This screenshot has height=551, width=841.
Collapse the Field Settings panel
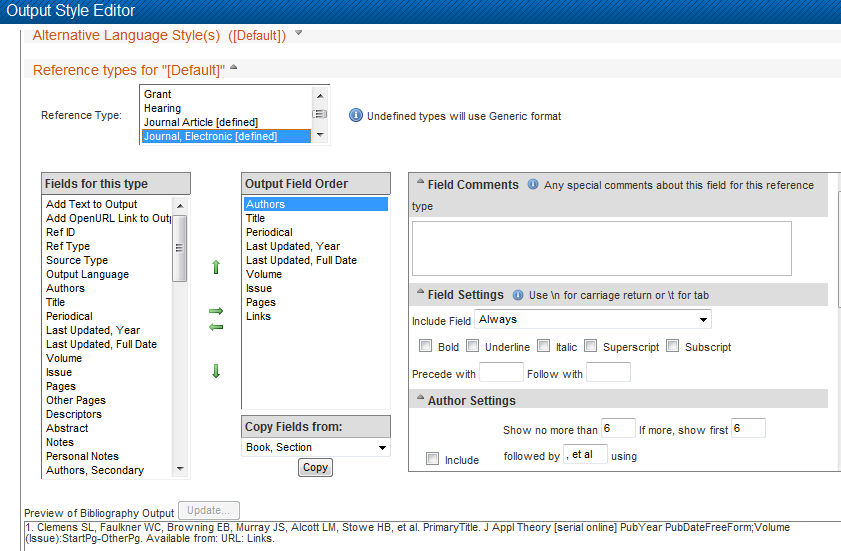(420, 291)
